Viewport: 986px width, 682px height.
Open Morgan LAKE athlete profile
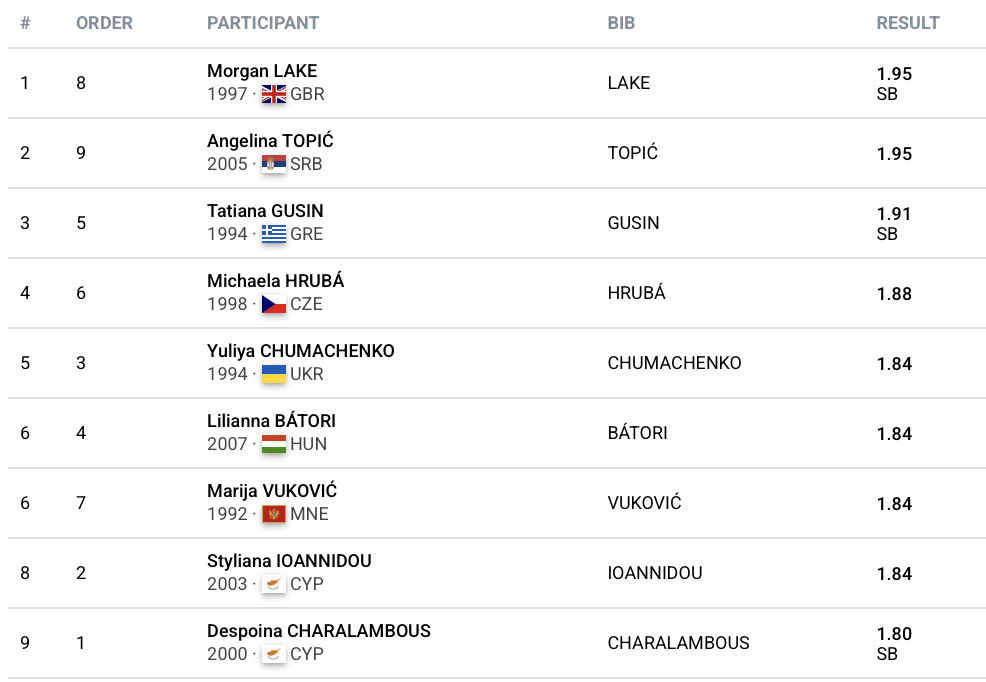pos(262,71)
